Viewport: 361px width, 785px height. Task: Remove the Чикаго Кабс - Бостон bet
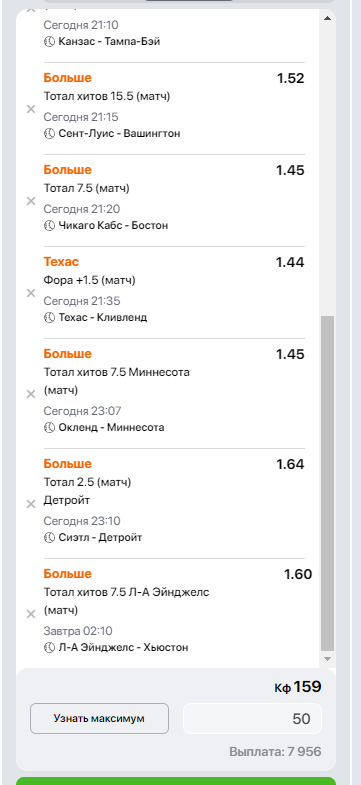click(x=31, y=201)
